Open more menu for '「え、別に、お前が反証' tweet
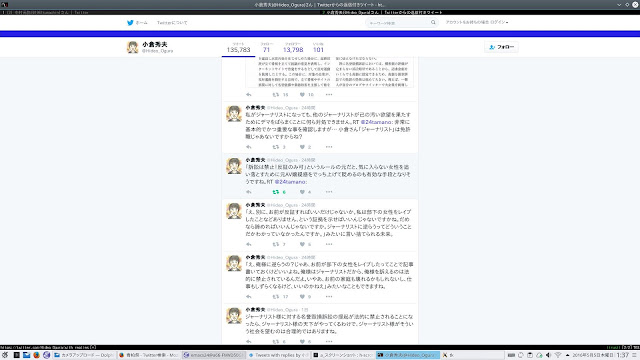This screenshot has width=640, height=360. [329, 244]
